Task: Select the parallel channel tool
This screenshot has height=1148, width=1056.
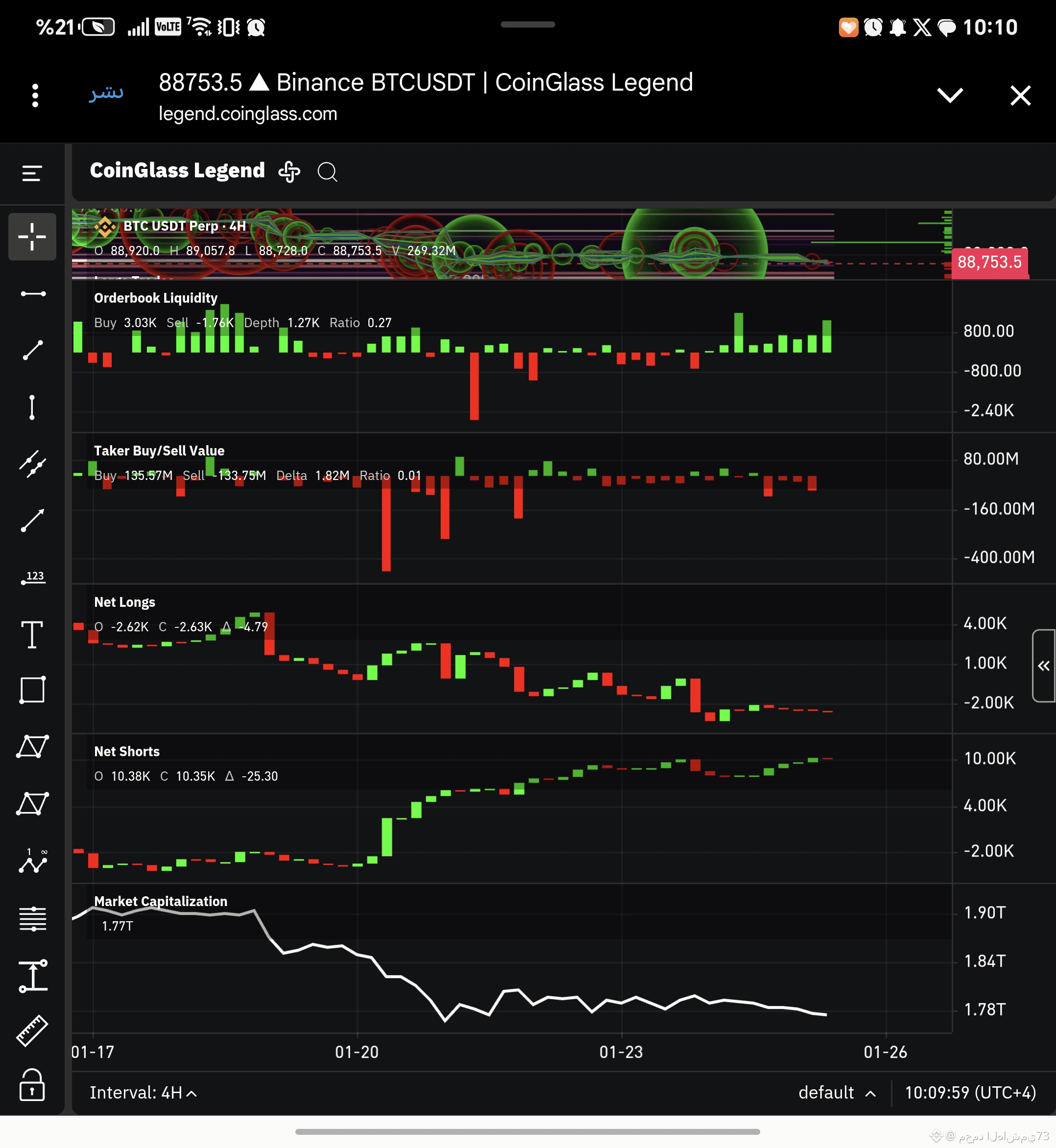Action: (x=32, y=464)
